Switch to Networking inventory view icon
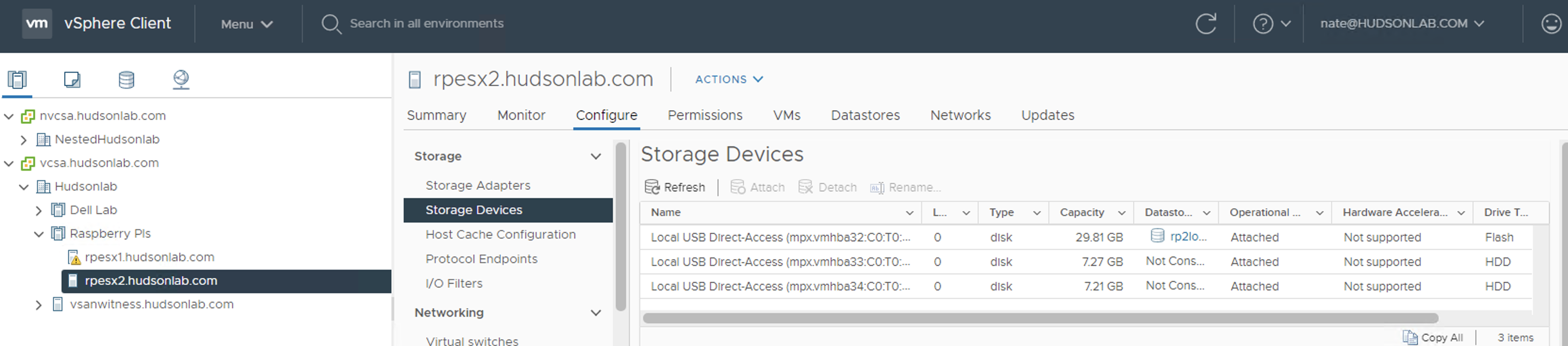The image size is (1568, 346). coord(181,79)
